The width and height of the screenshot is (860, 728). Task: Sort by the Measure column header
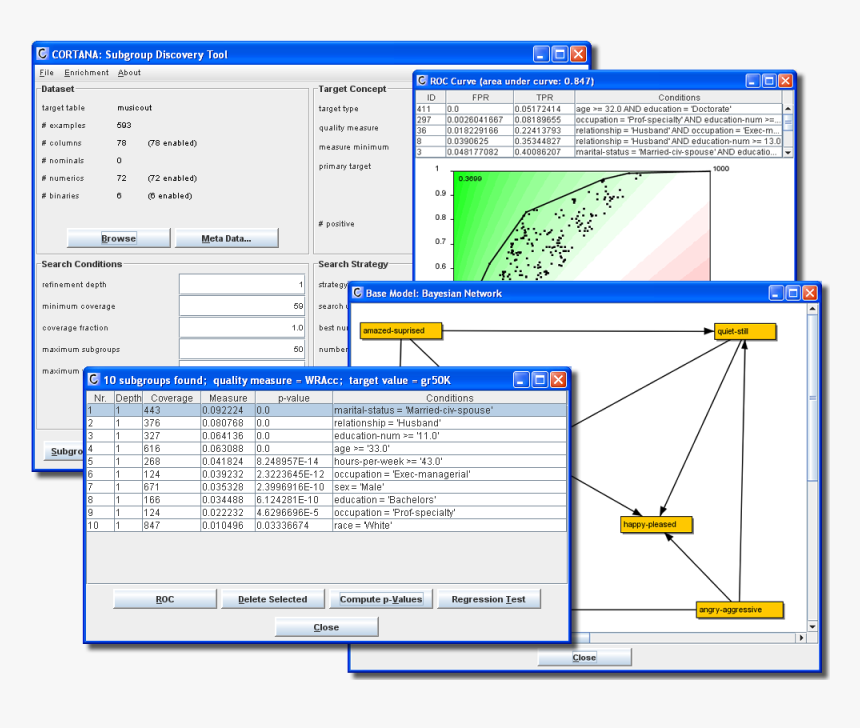tap(228, 398)
